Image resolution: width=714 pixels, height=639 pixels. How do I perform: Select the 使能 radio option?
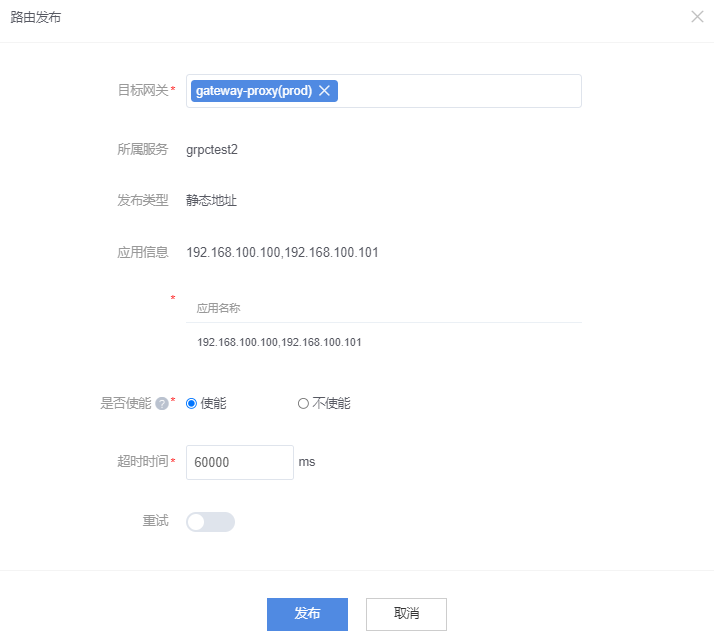[x=192, y=404]
